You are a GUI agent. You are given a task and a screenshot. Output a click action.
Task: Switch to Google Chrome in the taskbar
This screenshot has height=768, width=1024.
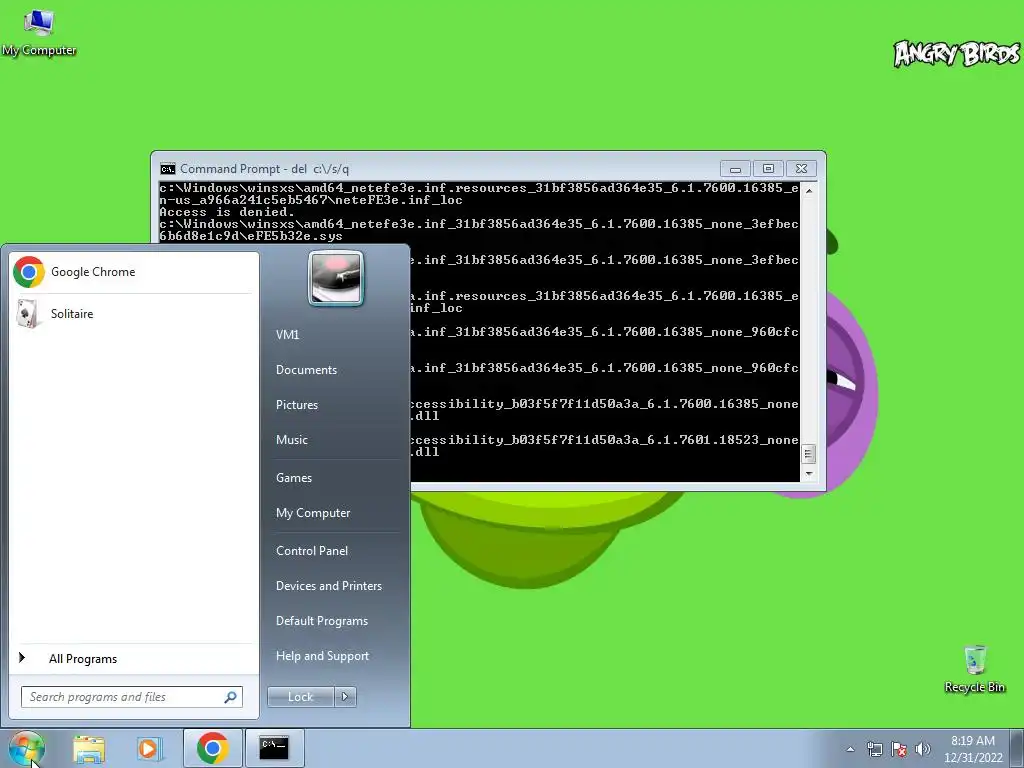tap(212, 748)
